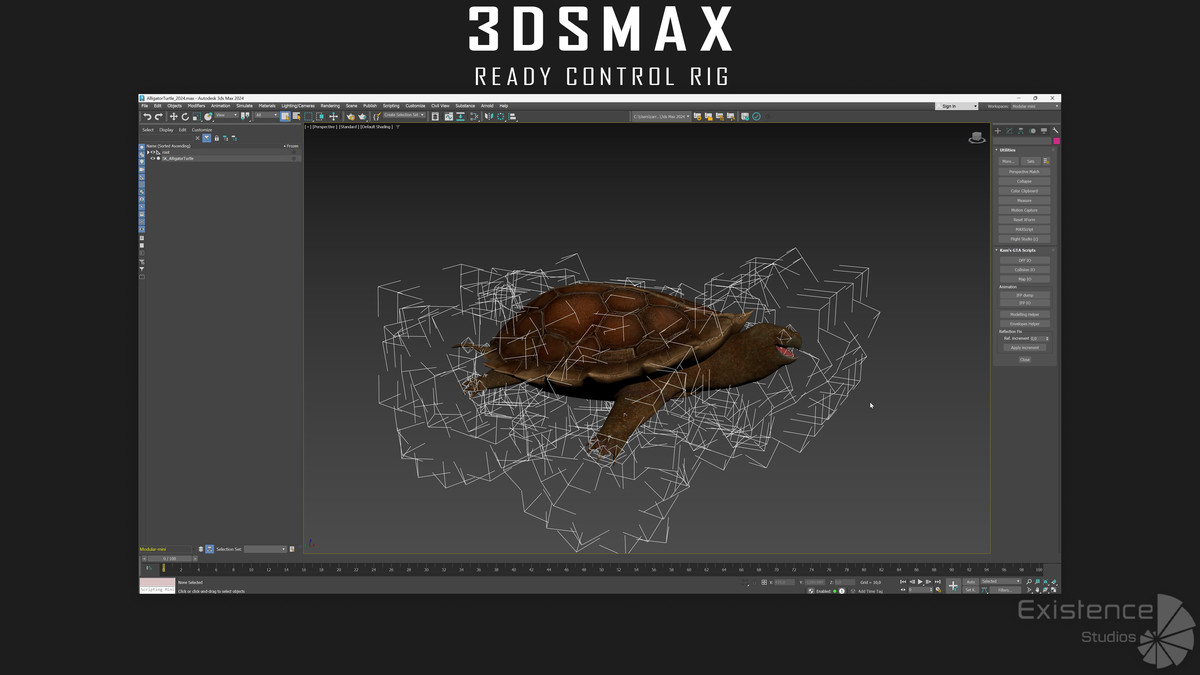Open the Selection Set dropdown at bottom

coord(265,549)
